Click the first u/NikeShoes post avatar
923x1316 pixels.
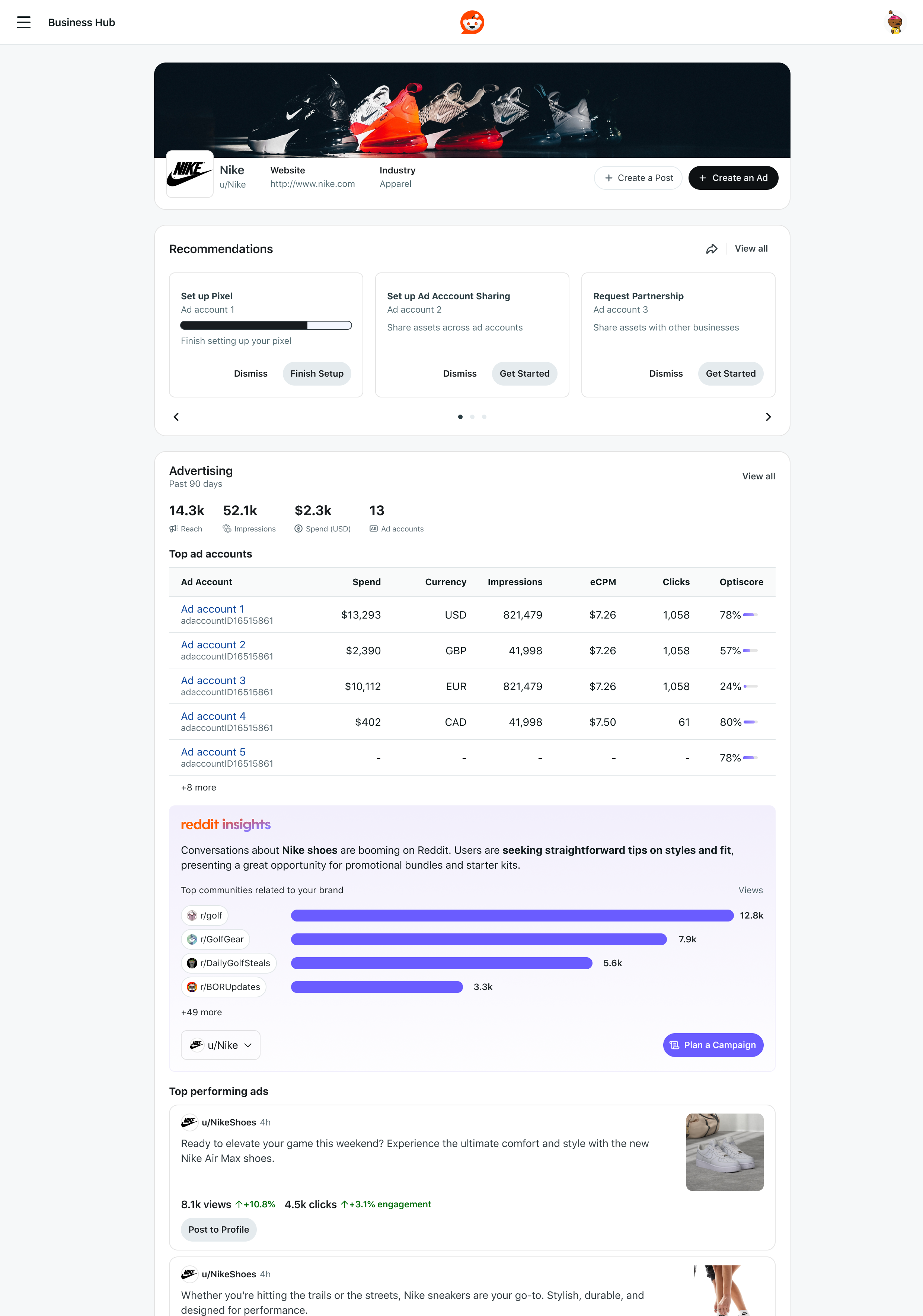(x=189, y=1122)
